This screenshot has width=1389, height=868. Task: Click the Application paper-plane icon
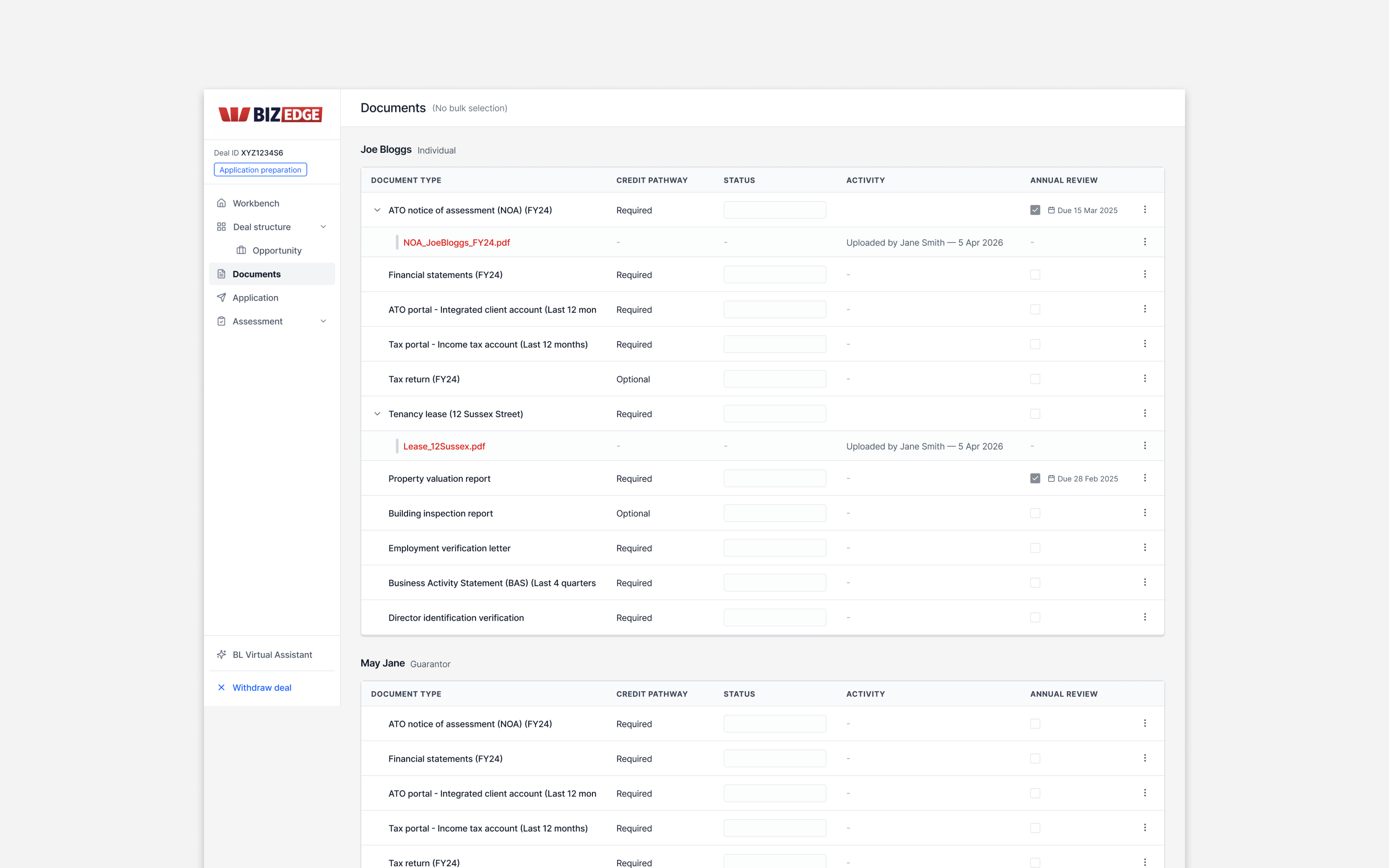click(x=222, y=297)
